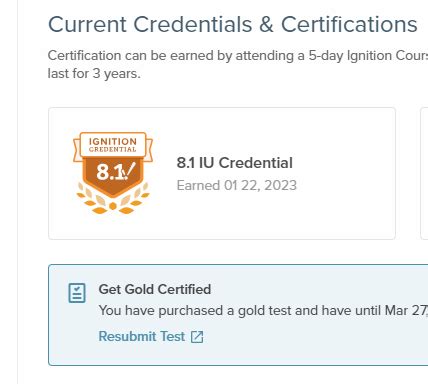Image resolution: width=428 pixels, height=384 pixels.
Task: Click the purchased gold test message text
Action: [x=263, y=311]
